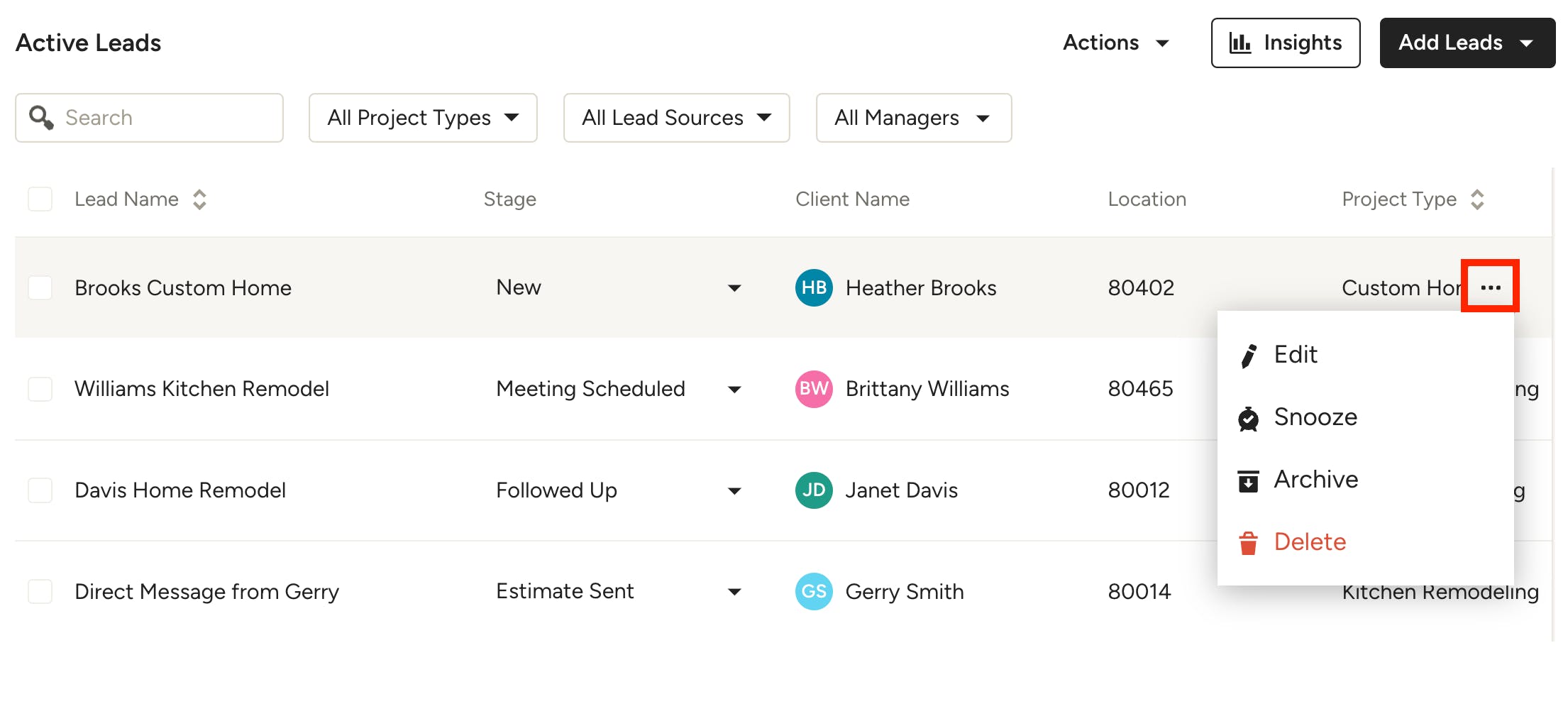
Task: Click the three-dot menu for Brooks Custom Home
Action: pyautogui.click(x=1490, y=287)
